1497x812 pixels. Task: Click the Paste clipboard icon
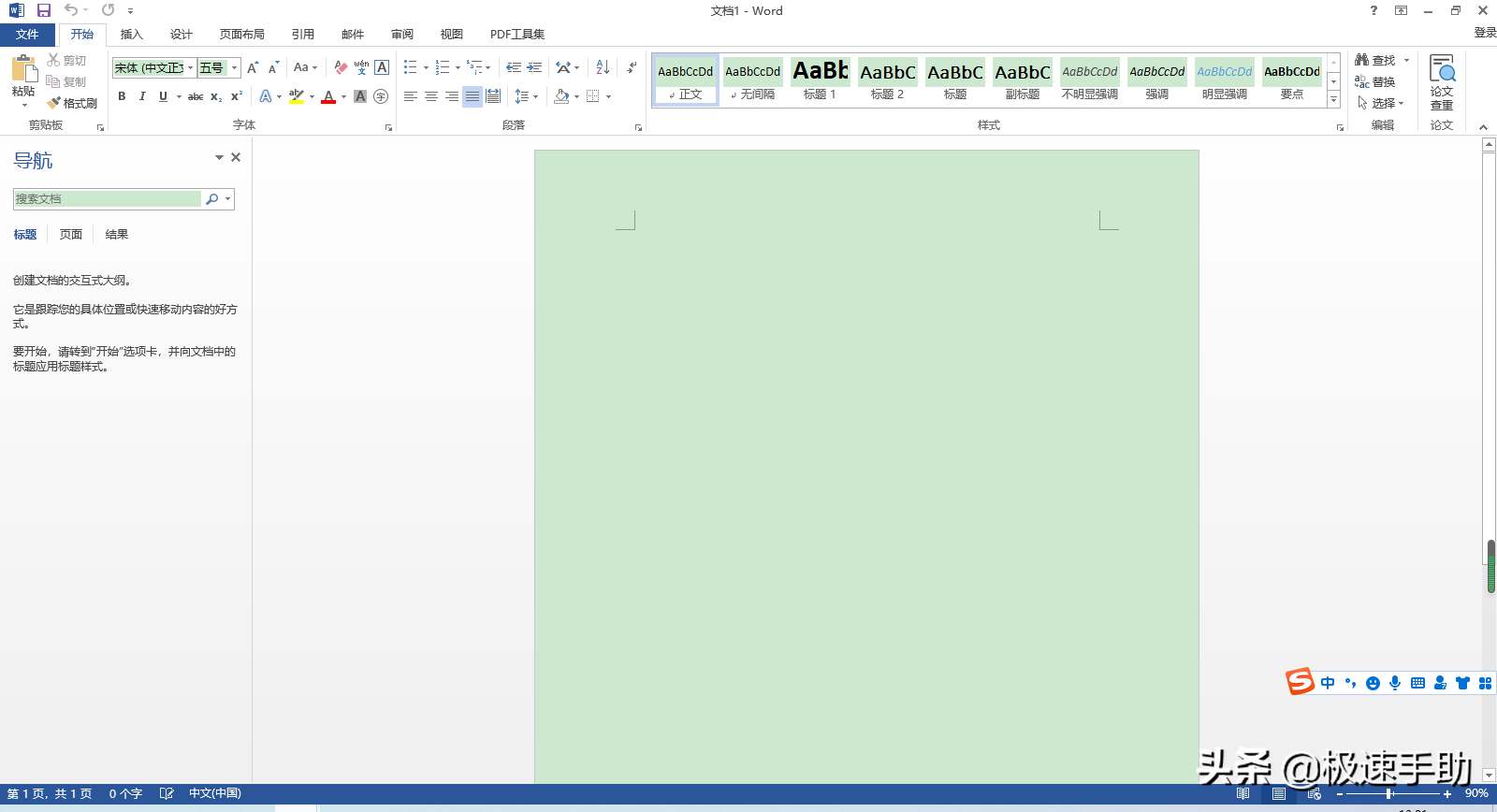23,69
